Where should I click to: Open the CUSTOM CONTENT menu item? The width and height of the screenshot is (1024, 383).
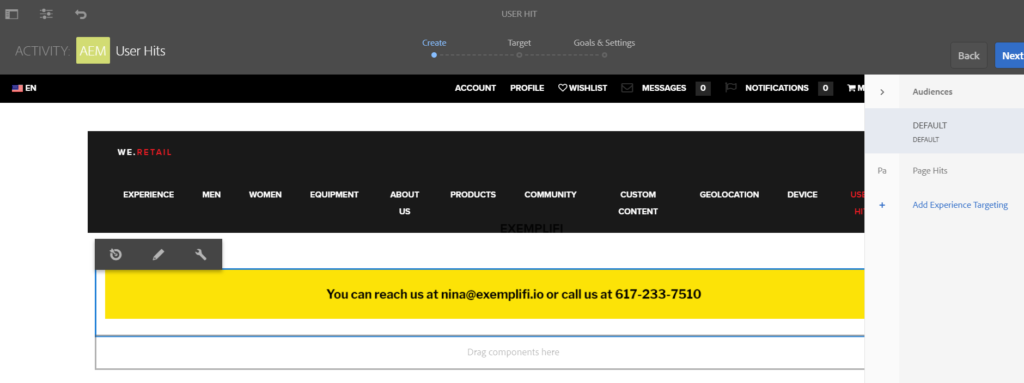pos(638,203)
